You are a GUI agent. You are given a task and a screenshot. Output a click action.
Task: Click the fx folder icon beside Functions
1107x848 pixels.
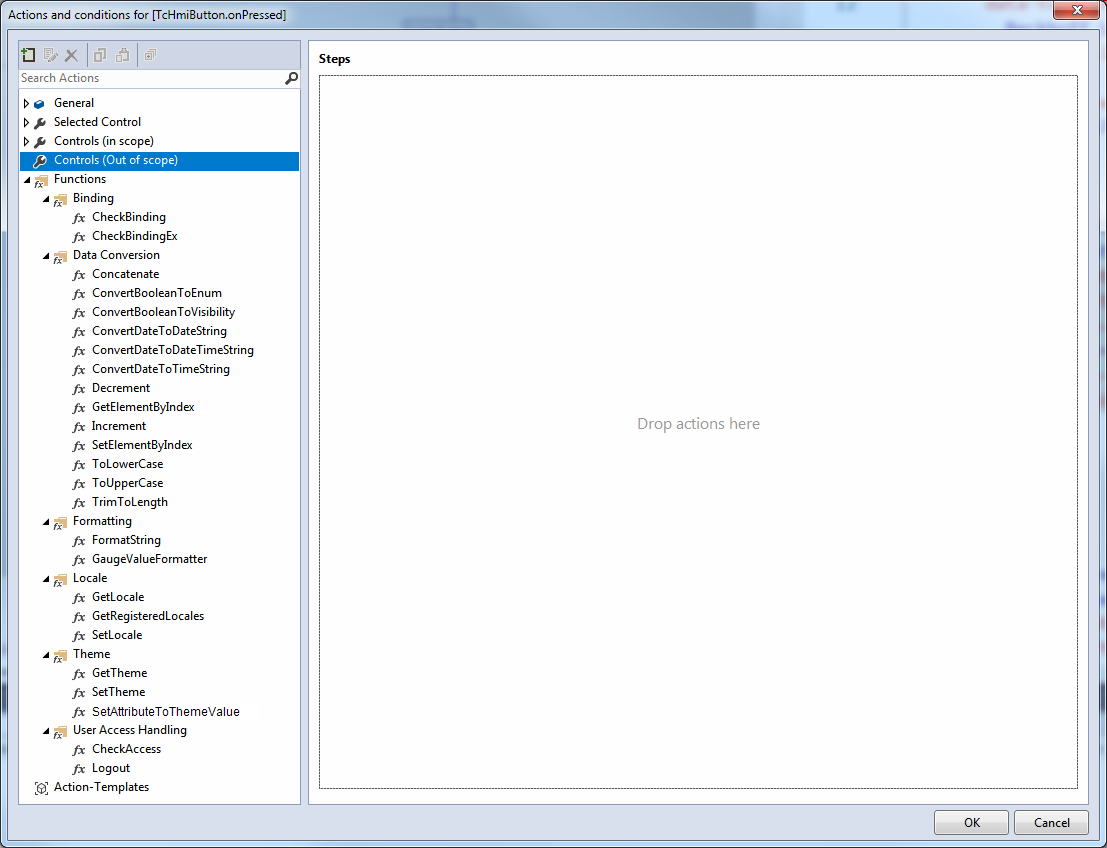[x=41, y=181]
